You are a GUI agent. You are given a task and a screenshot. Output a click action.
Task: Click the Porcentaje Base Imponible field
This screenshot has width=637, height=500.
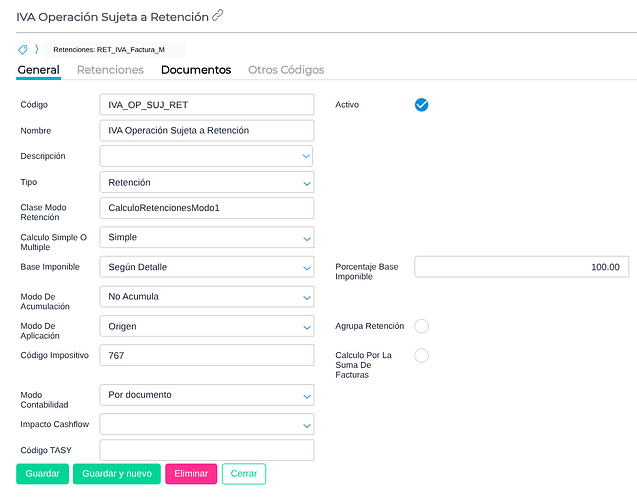pos(521,267)
